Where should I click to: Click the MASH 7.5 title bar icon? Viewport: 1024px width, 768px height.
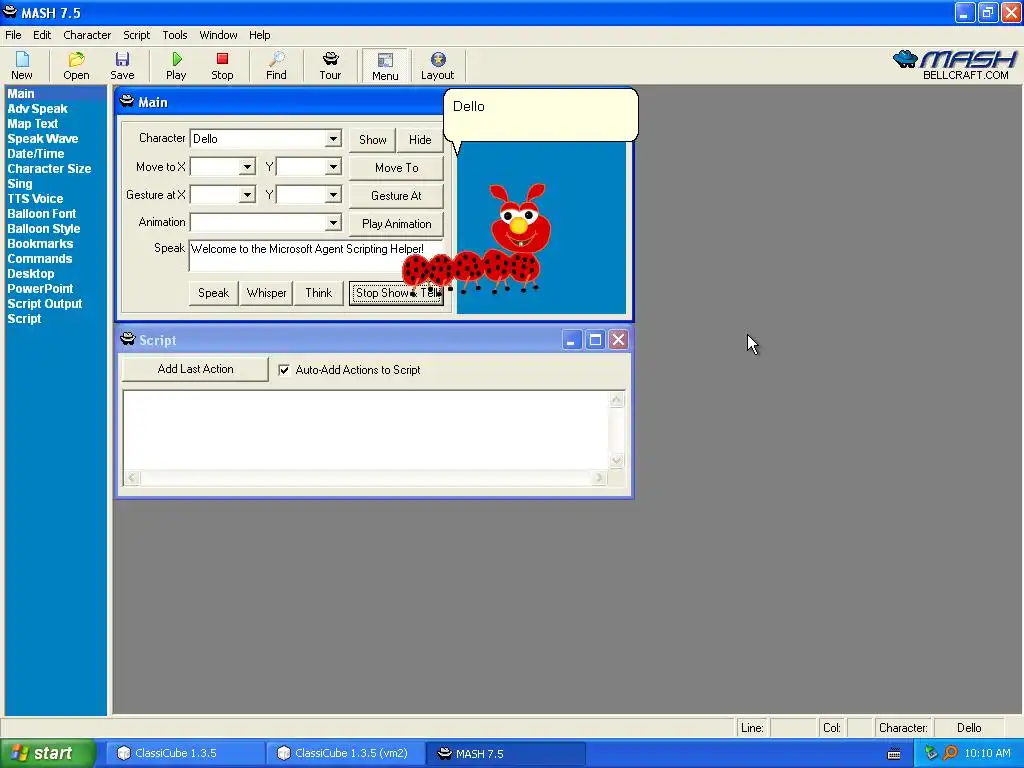point(10,12)
